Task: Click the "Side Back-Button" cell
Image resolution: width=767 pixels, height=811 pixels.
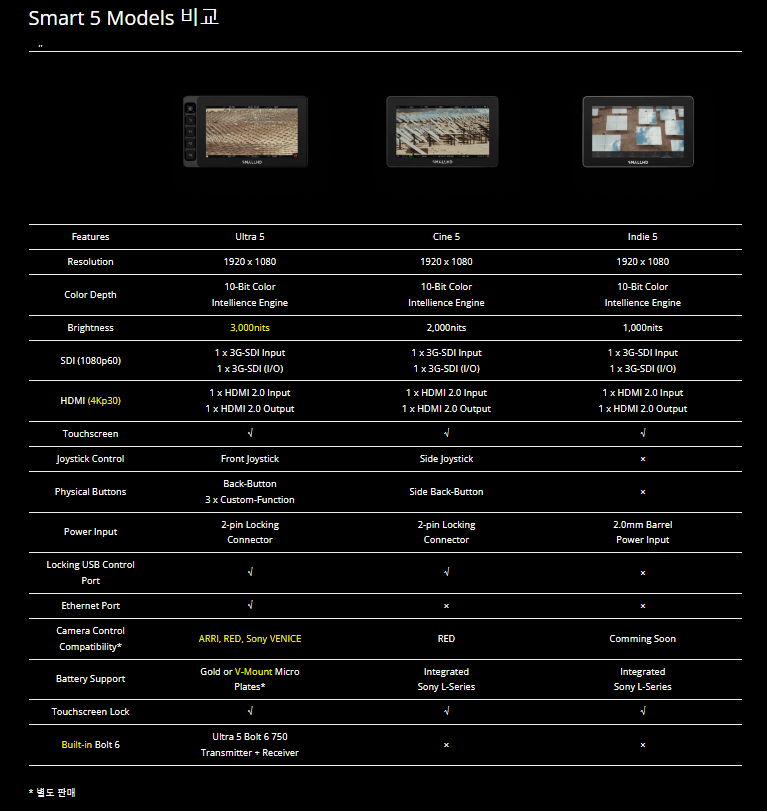Action: (446, 492)
